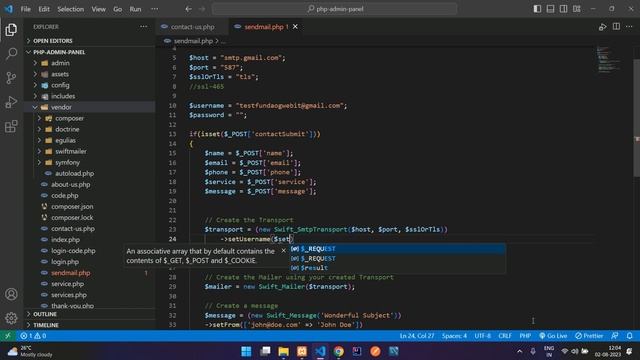640x360 pixels.
Task: Open errors and warnings in status bar
Action: (x=33, y=336)
